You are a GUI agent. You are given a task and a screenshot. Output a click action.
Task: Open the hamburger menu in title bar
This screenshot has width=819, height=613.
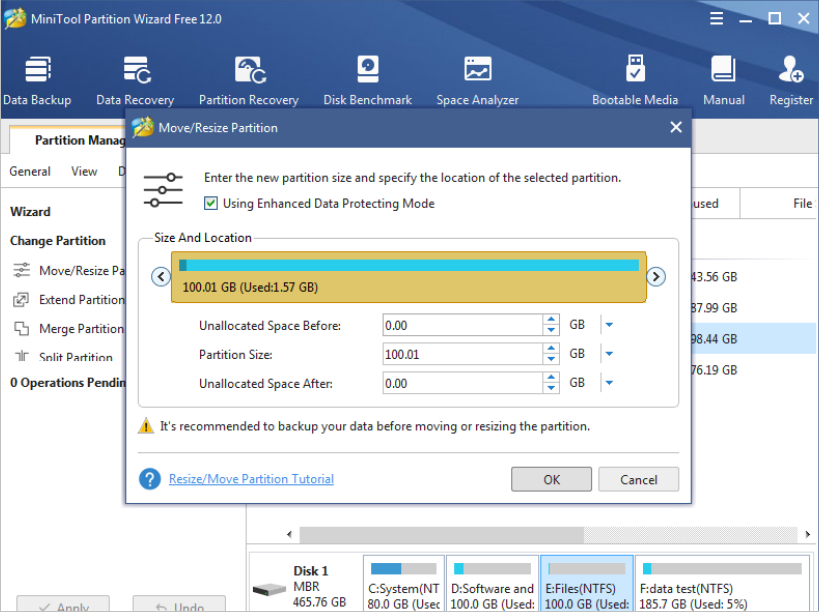tap(717, 19)
